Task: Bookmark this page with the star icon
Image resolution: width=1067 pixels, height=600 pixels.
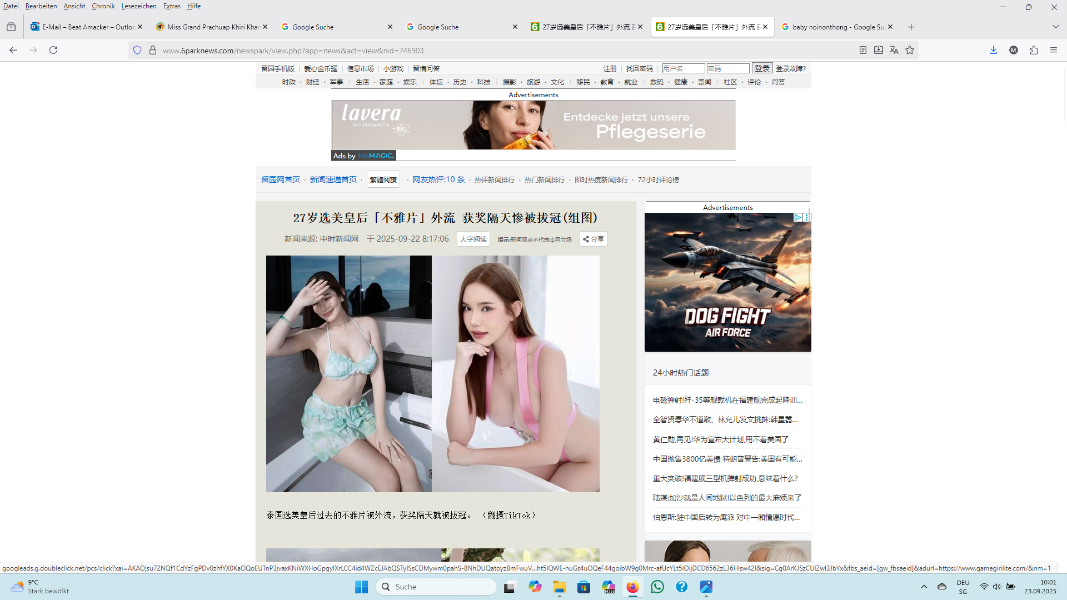Action: (x=910, y=50)
